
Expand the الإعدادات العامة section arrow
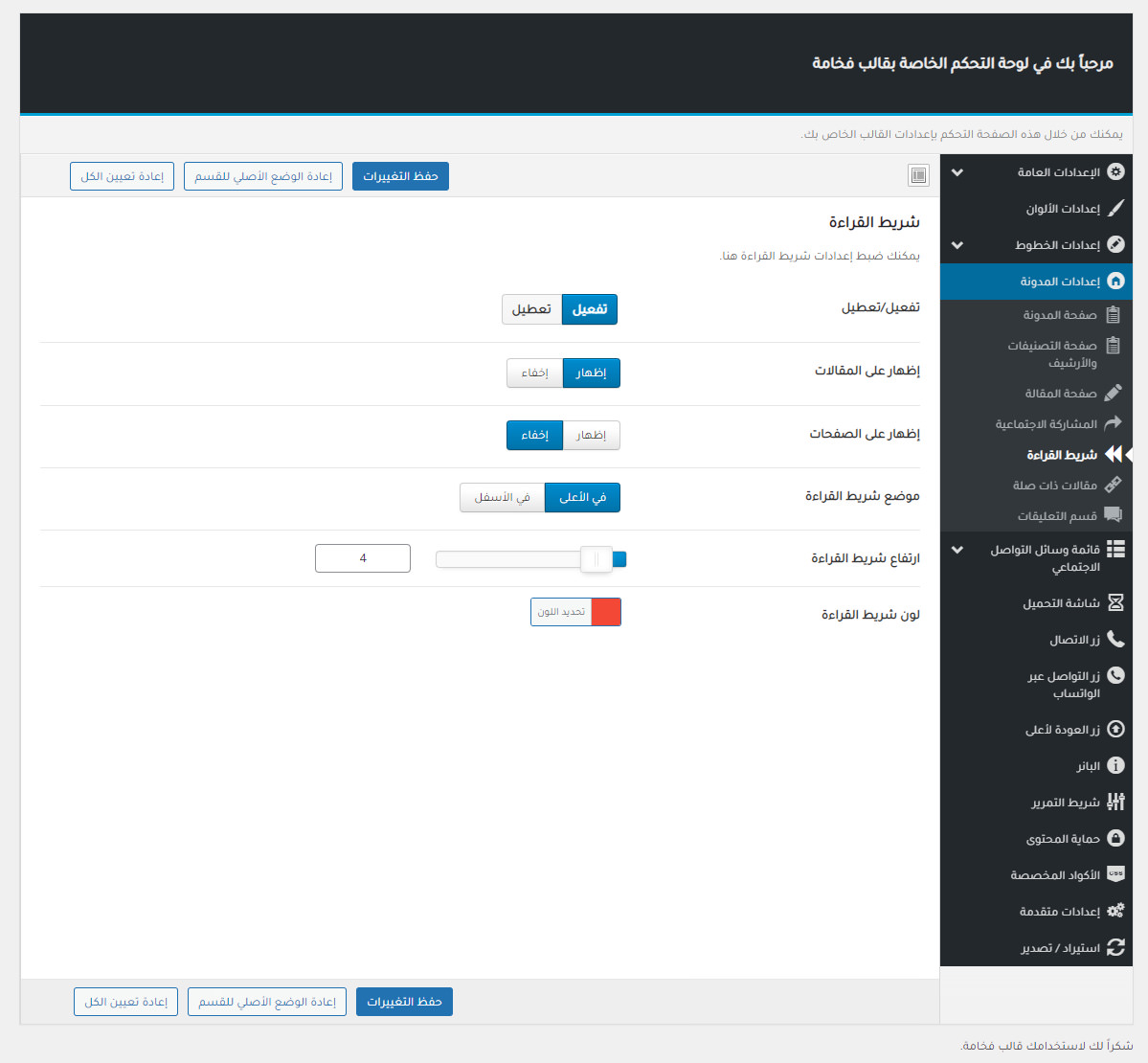click(x=957, y=172)
